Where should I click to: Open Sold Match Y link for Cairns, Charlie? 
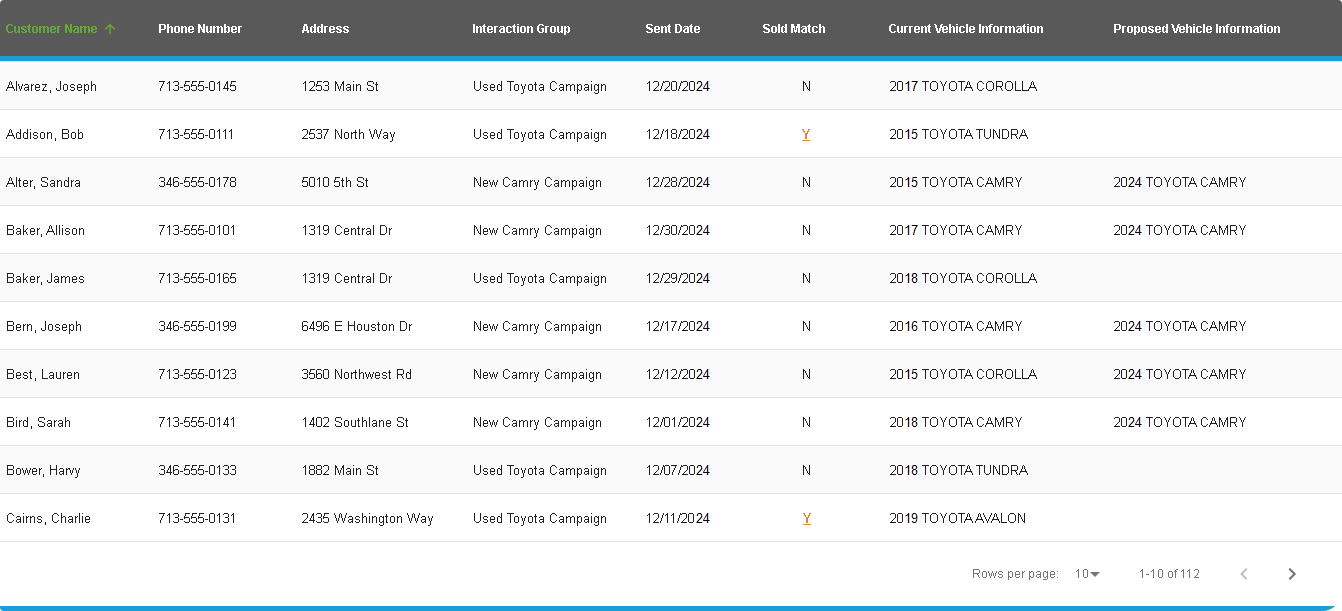click(x=806, y=519)
